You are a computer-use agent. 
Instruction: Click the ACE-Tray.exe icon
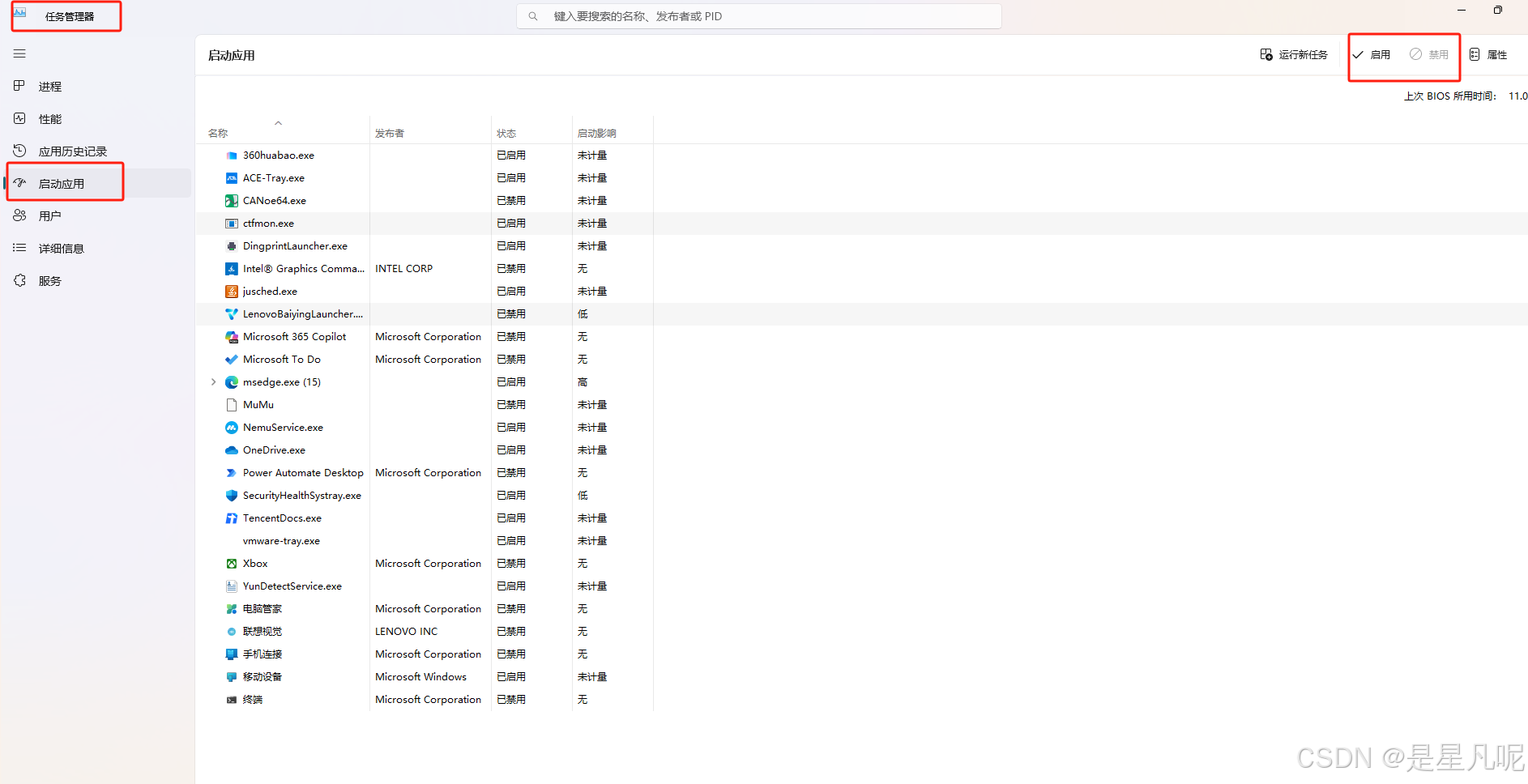(232, 178)
